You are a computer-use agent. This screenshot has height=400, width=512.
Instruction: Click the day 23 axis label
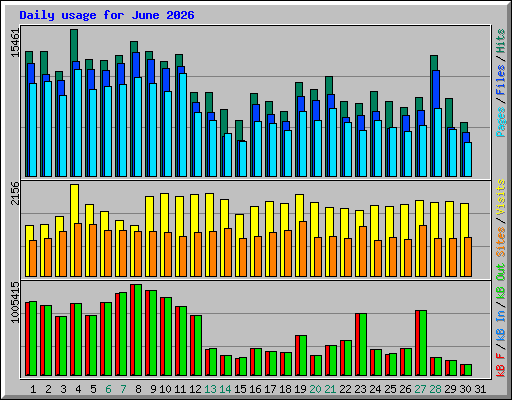click(360, 389)
